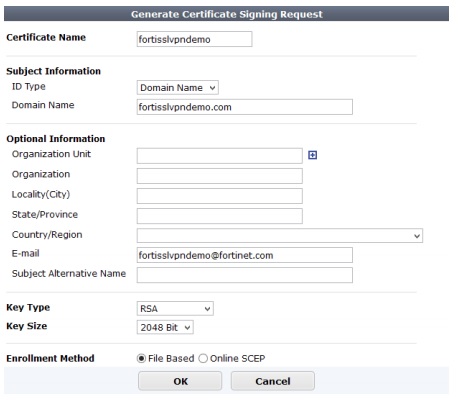Image resolution: width=458 pixels, height=407 pixels.
Task: Click the plus icon beside Organization Unit
Action: pos(312,155)
